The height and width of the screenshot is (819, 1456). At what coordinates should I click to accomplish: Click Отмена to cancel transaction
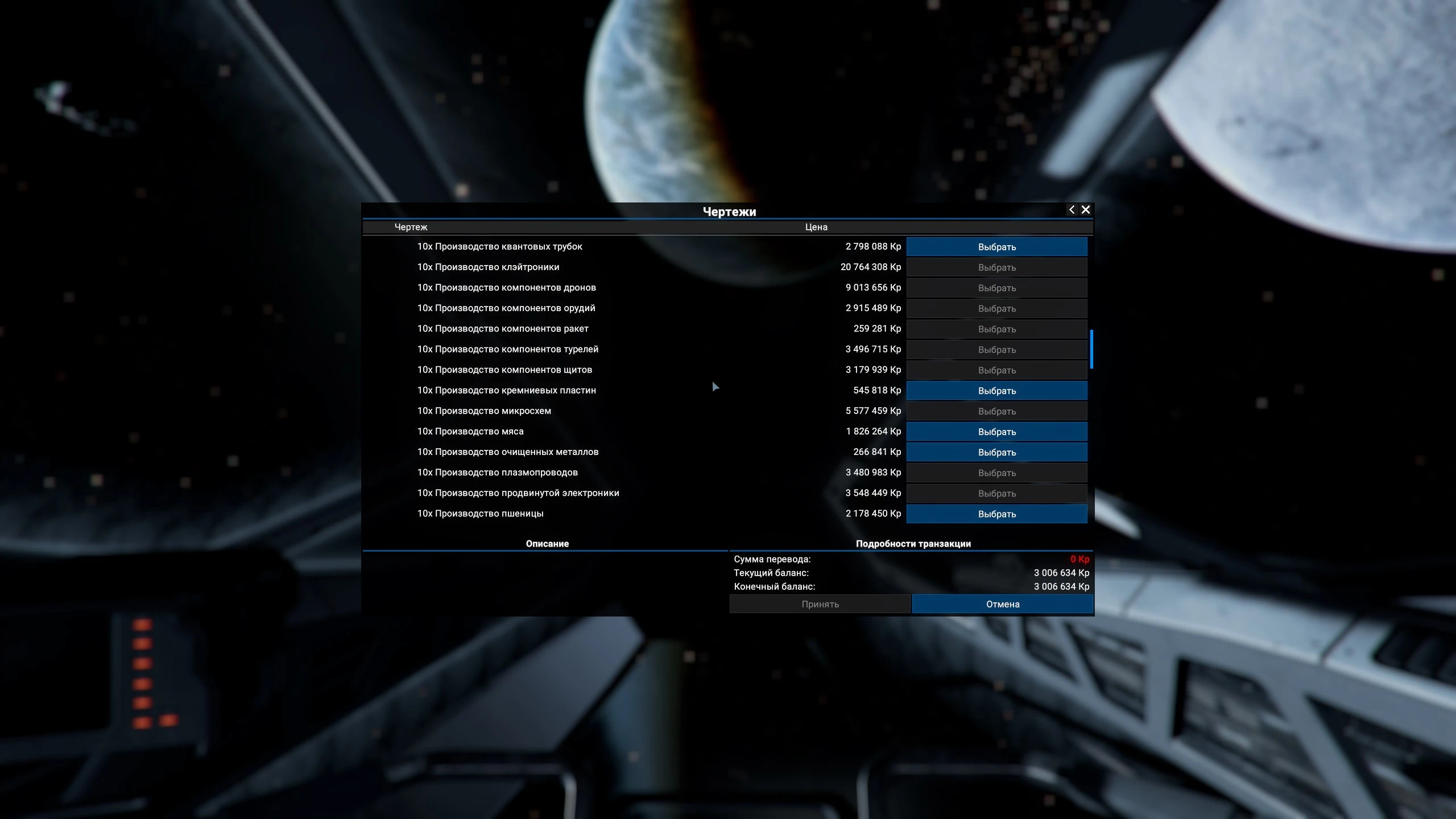click(1002, 604)
